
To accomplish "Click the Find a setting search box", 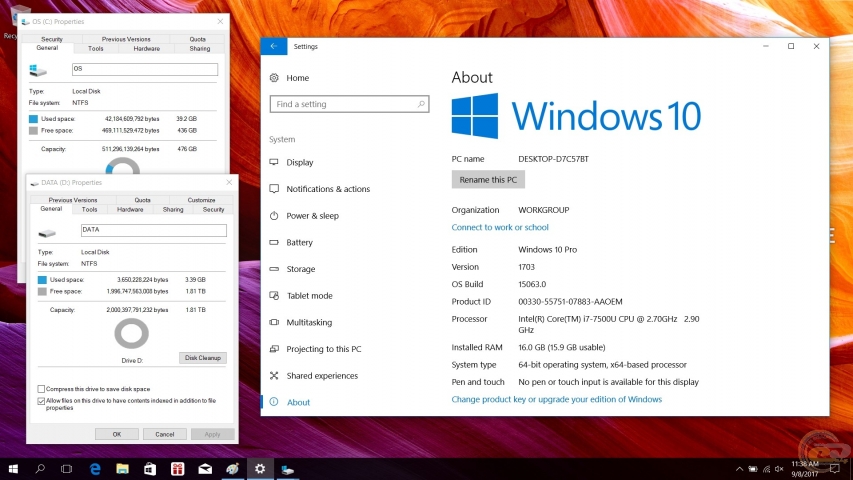I will [349, 104].
